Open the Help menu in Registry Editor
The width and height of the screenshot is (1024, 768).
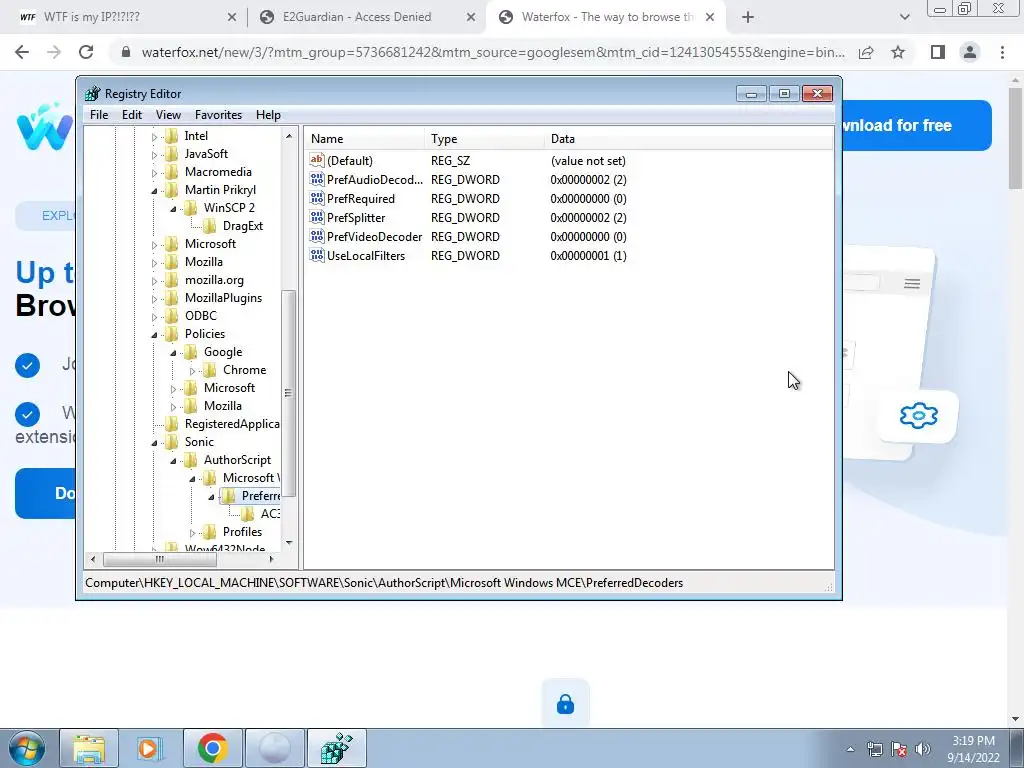click(x=268, y=115)
